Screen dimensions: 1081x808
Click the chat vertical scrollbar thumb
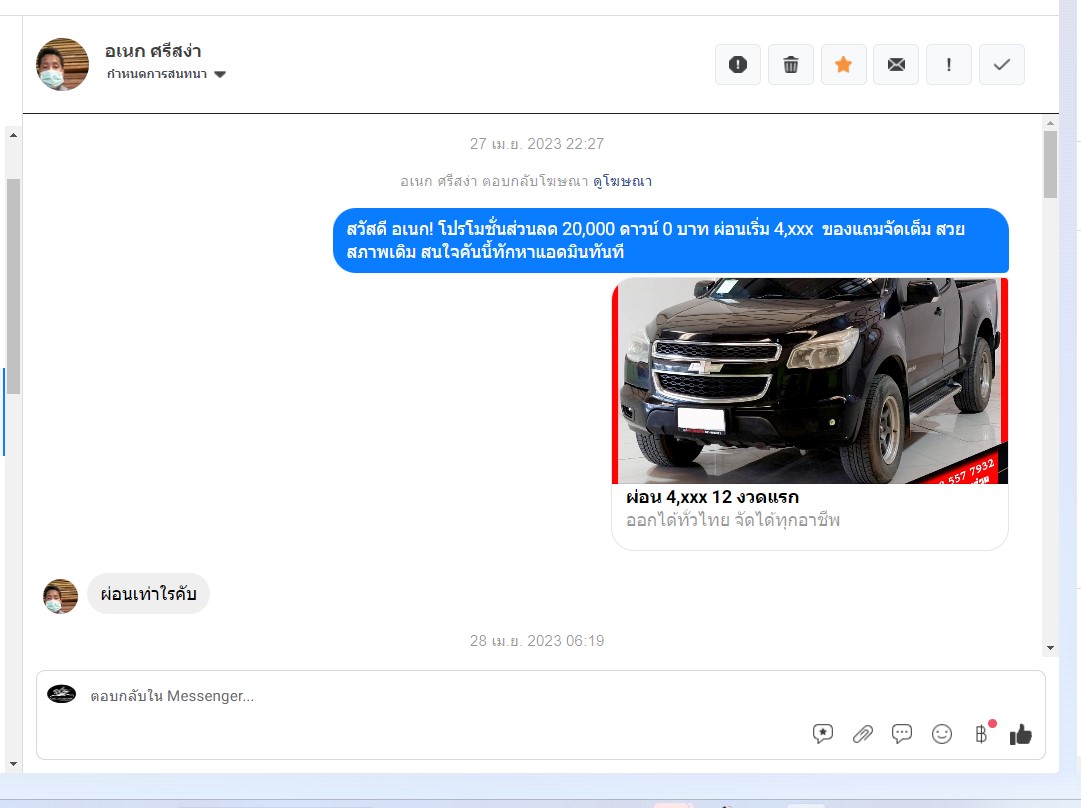click(x=1050, y=164)
